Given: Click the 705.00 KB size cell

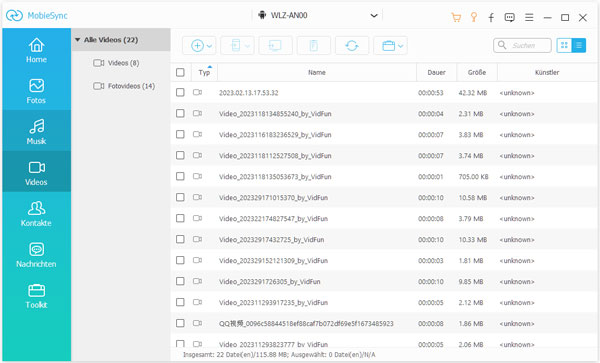Looking at the screenshot, I should pos(473,177).
